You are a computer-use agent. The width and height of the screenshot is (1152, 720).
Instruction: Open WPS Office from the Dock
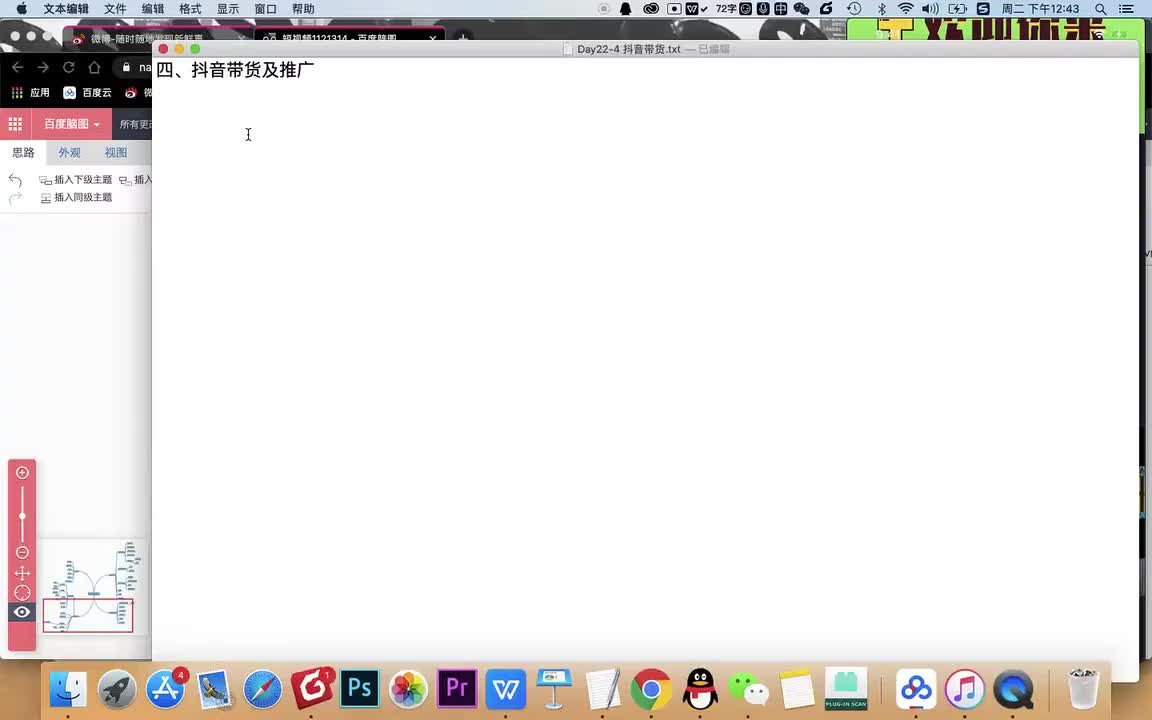tap(505, 689)
